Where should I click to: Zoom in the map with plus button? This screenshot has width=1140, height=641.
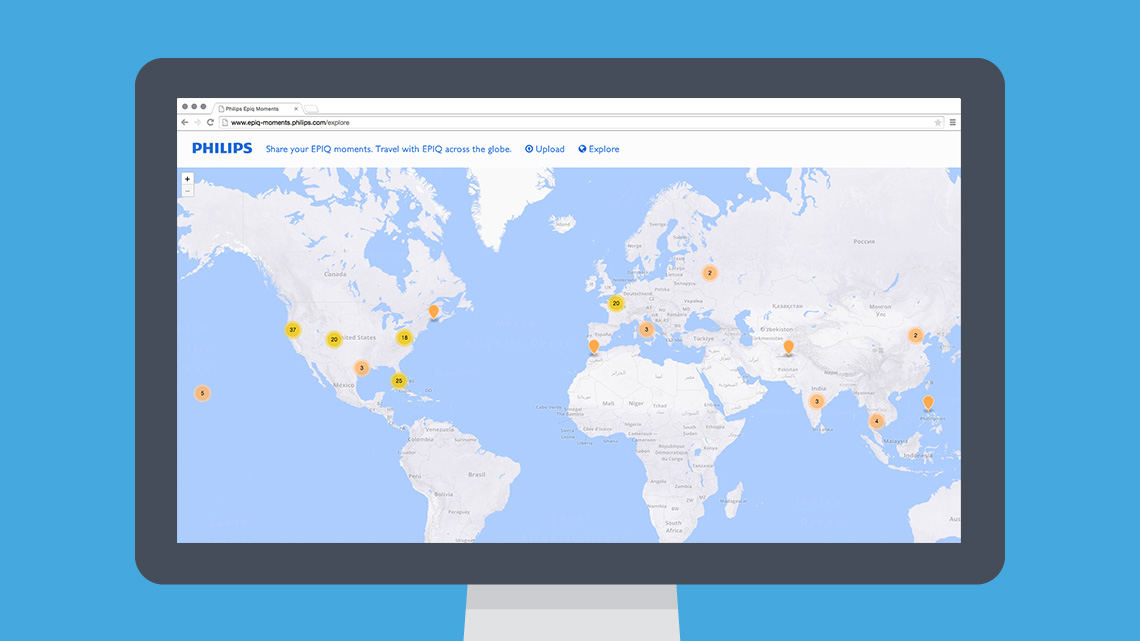(188, 179)
